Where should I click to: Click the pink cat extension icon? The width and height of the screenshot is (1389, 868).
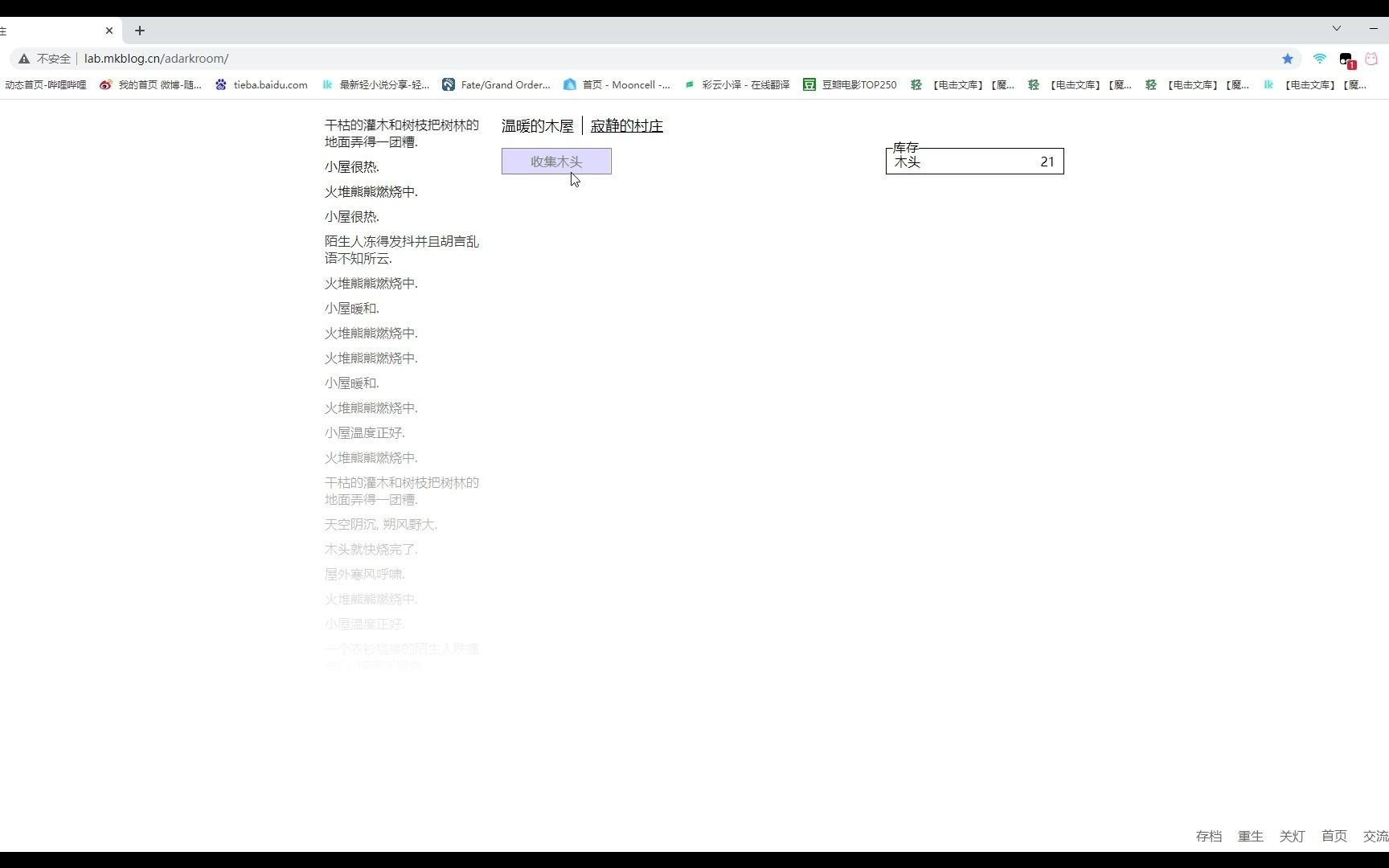tap(1371, 59)
